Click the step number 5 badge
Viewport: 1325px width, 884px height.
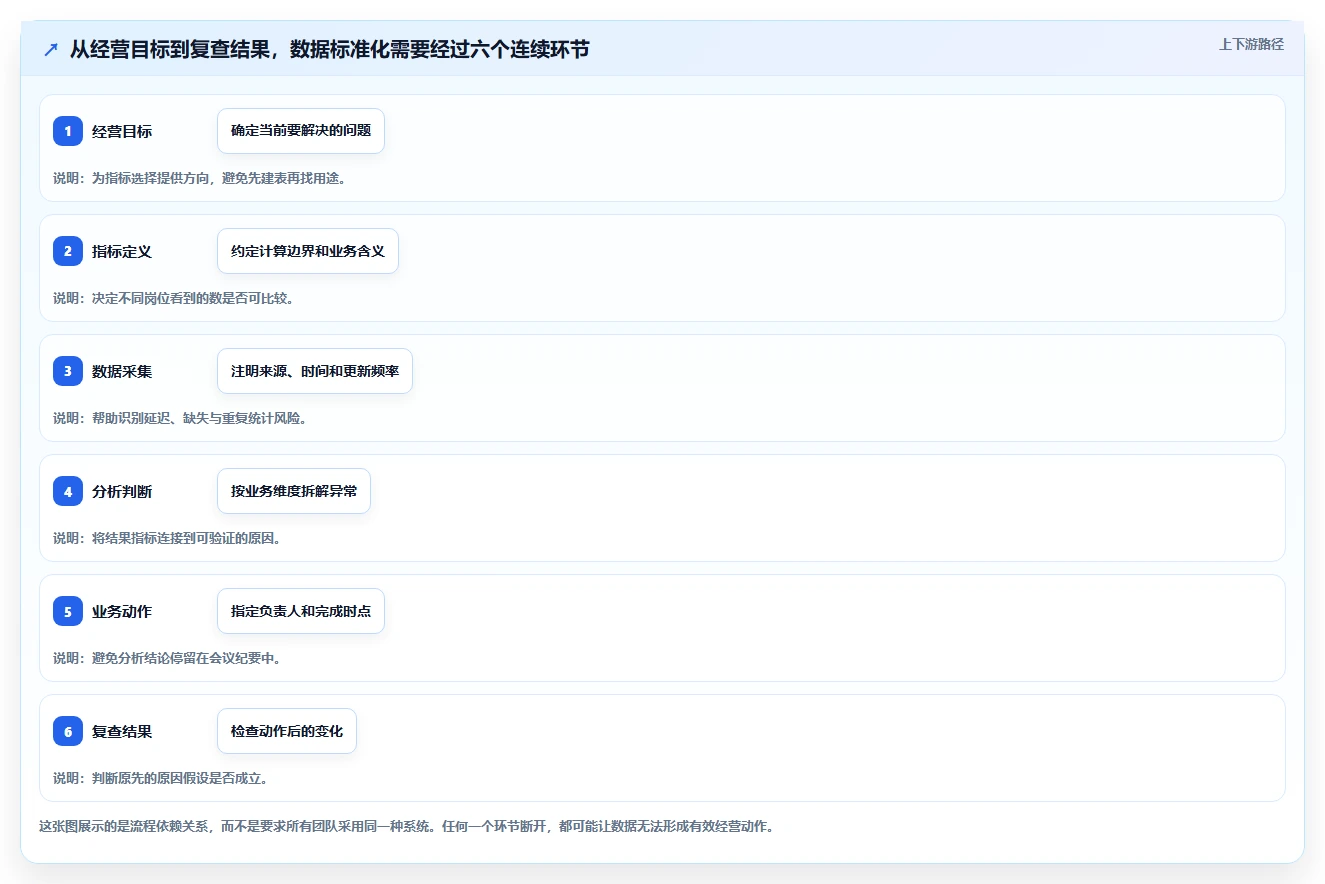(x=68, y=611)
